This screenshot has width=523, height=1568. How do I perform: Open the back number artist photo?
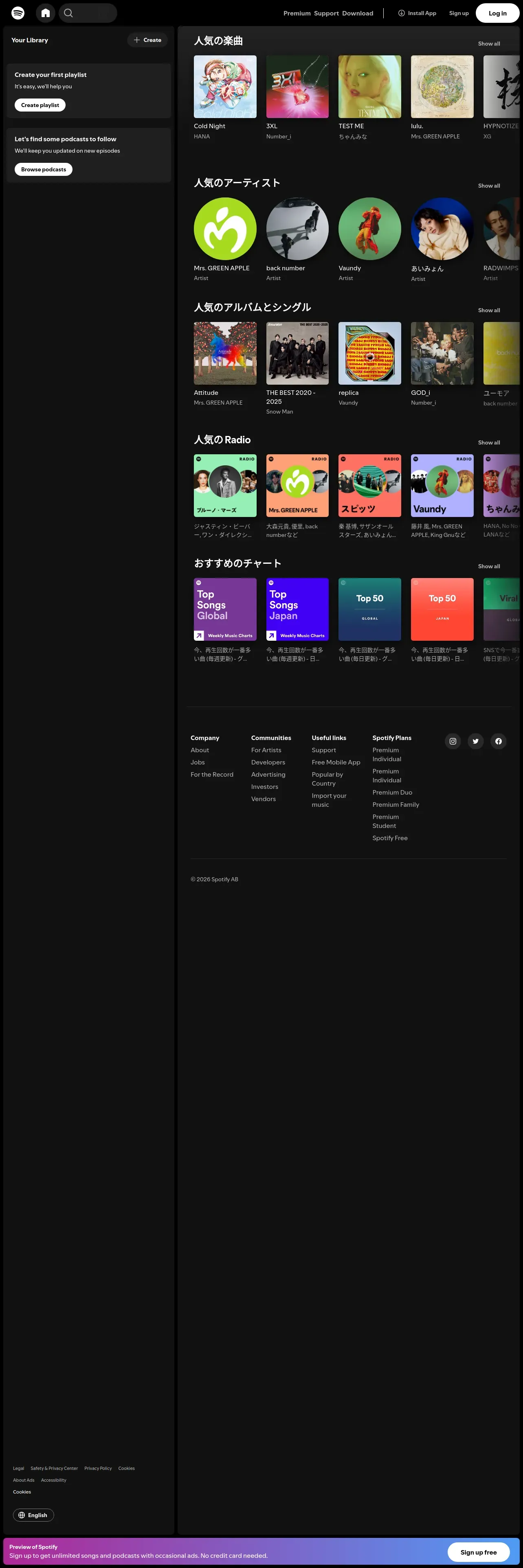click(297, 229)
